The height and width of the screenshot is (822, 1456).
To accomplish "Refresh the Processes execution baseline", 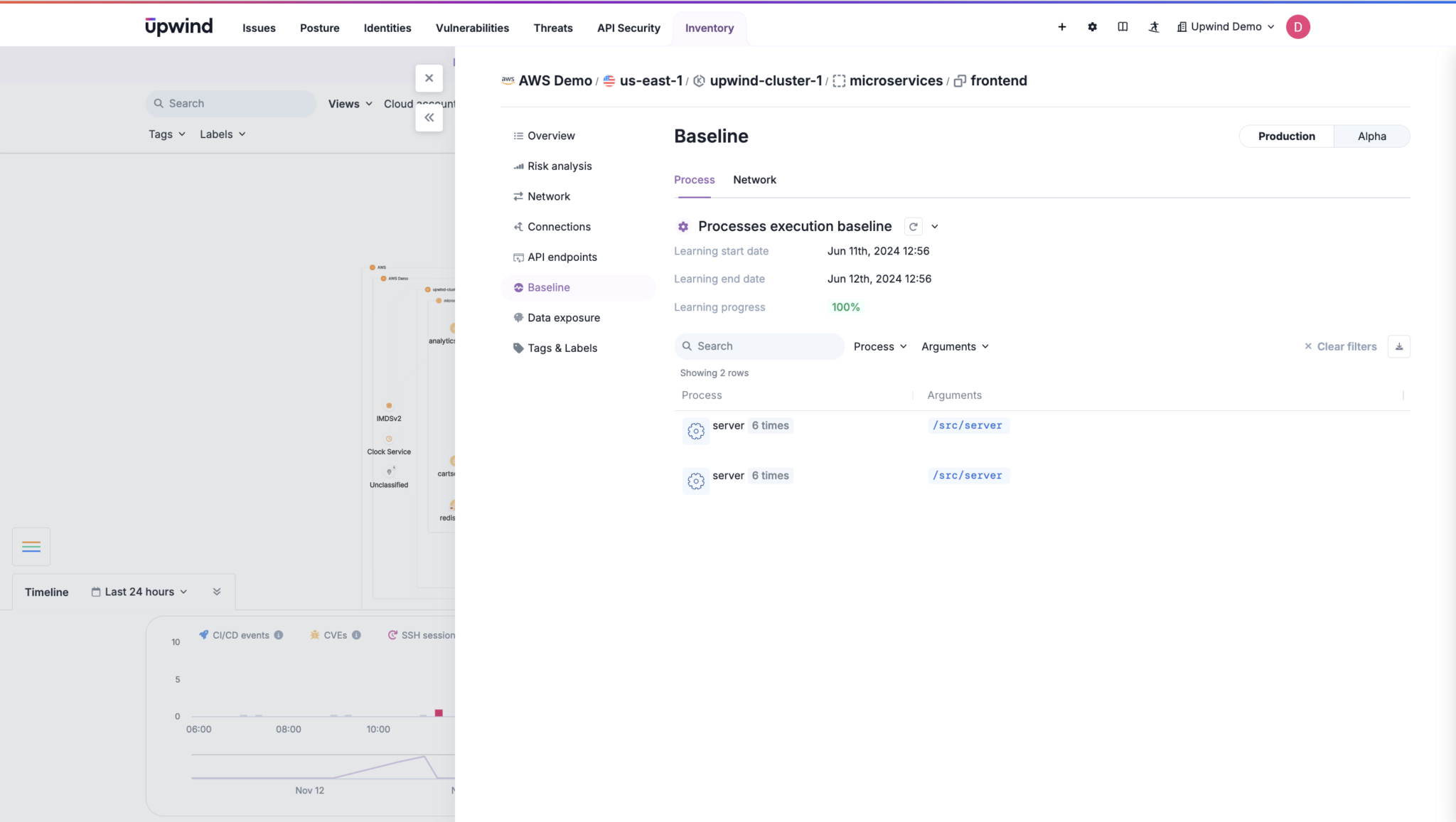I will (913, 227).
